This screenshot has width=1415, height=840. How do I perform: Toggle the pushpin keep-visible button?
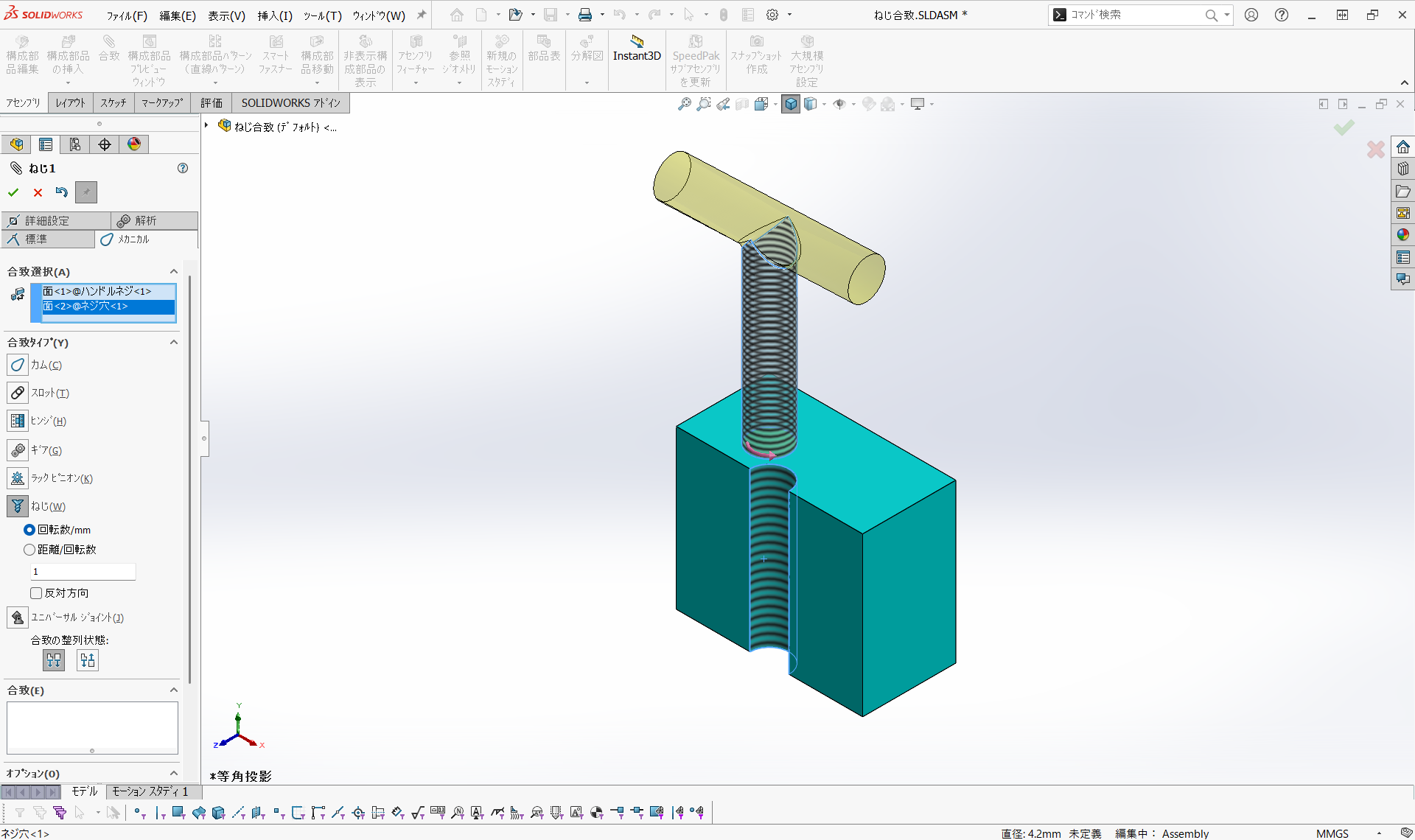[x=86, y=192]
